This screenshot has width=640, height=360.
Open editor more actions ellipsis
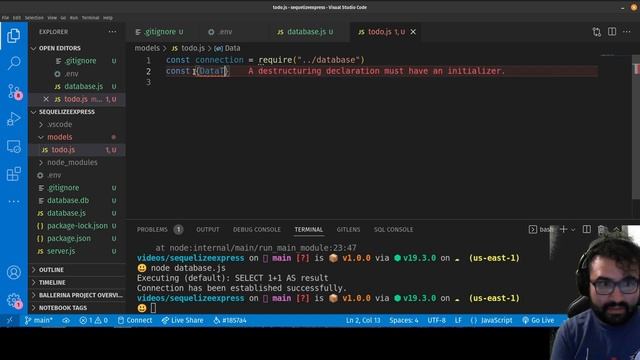click(x=627, y=31)
